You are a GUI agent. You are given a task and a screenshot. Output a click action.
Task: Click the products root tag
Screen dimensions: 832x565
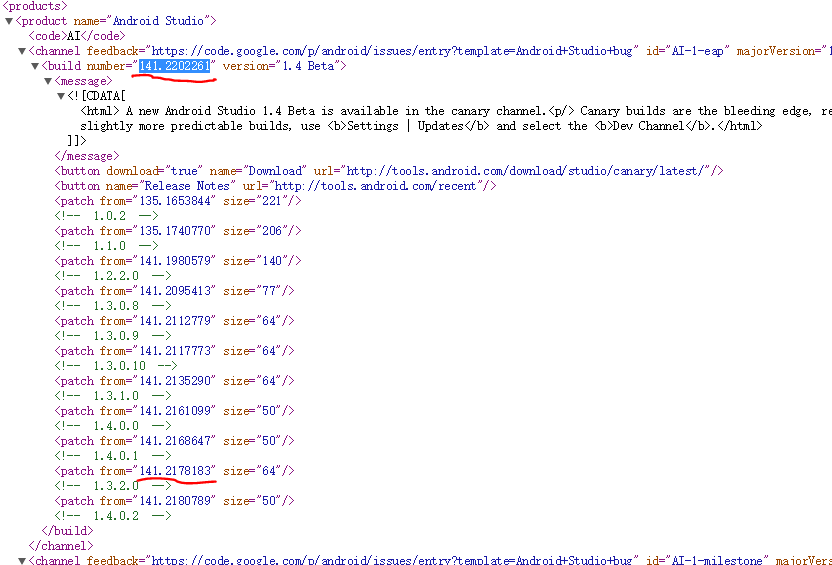[35, 6]
